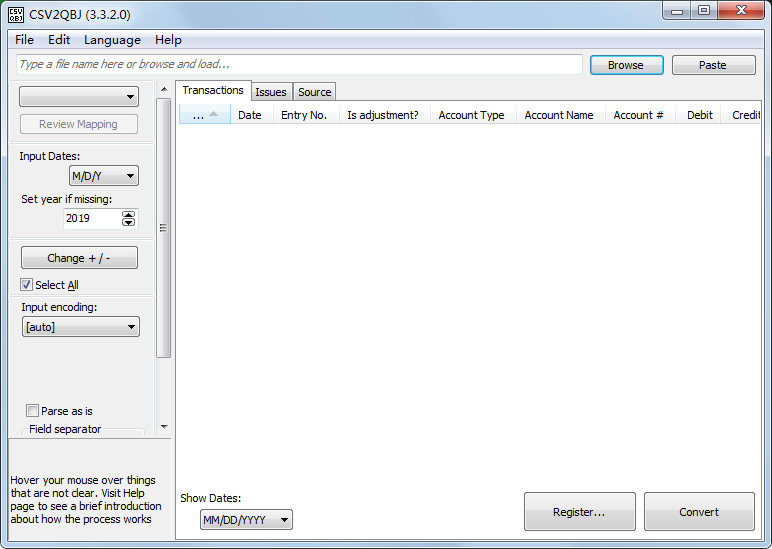Click the left panel scroll up arrow
This screenshot has width=772, height=549.
[164, 90]
